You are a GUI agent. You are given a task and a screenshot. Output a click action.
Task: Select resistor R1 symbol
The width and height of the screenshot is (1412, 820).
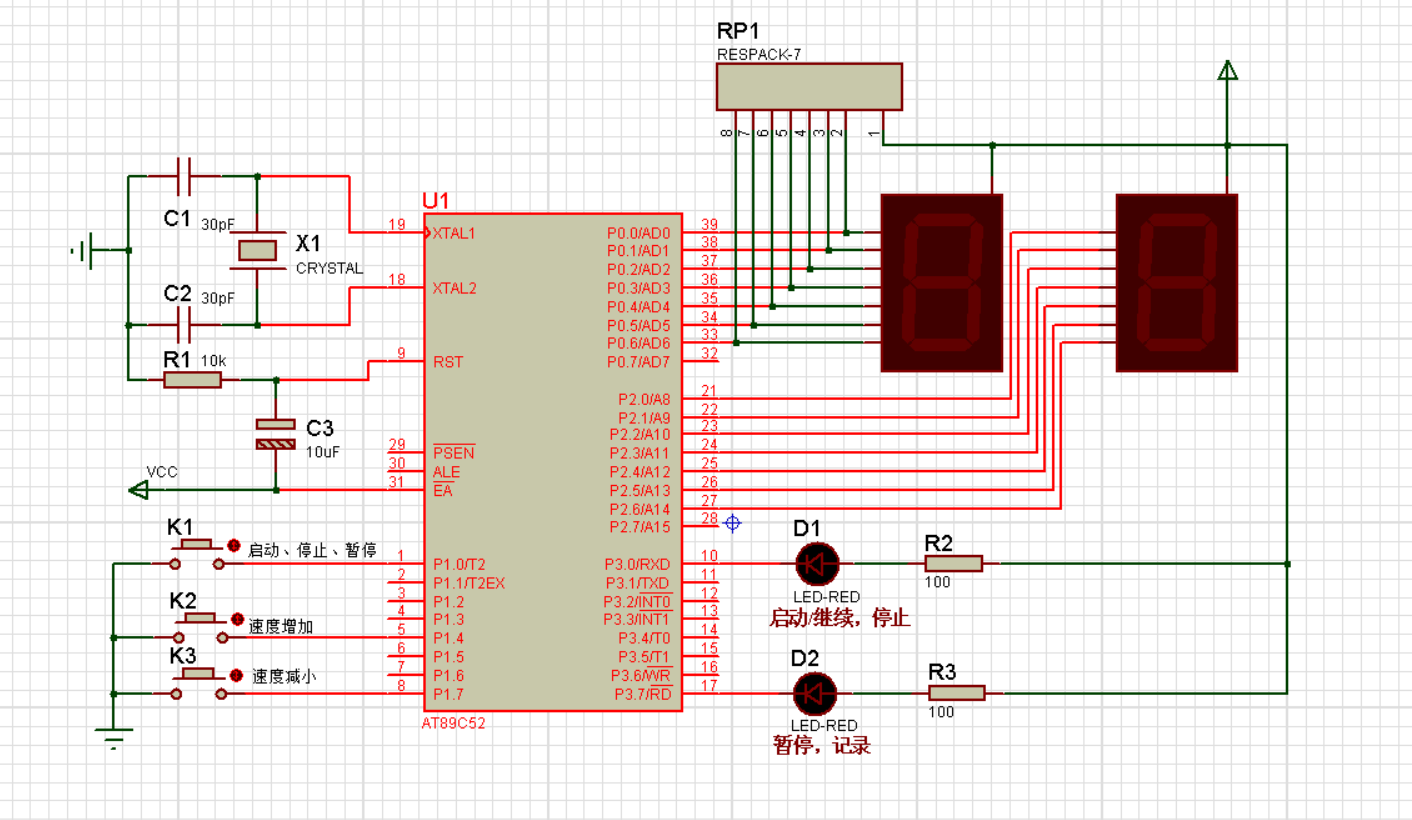pyautogui.click(x=193, y=380)
